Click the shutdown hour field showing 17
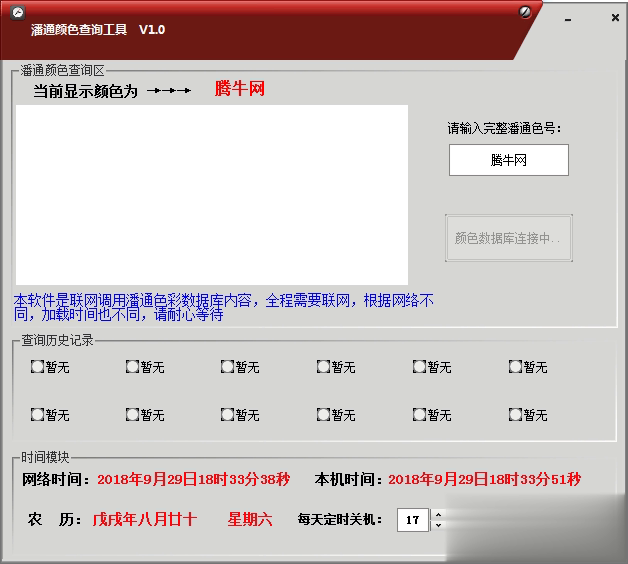 413,520
